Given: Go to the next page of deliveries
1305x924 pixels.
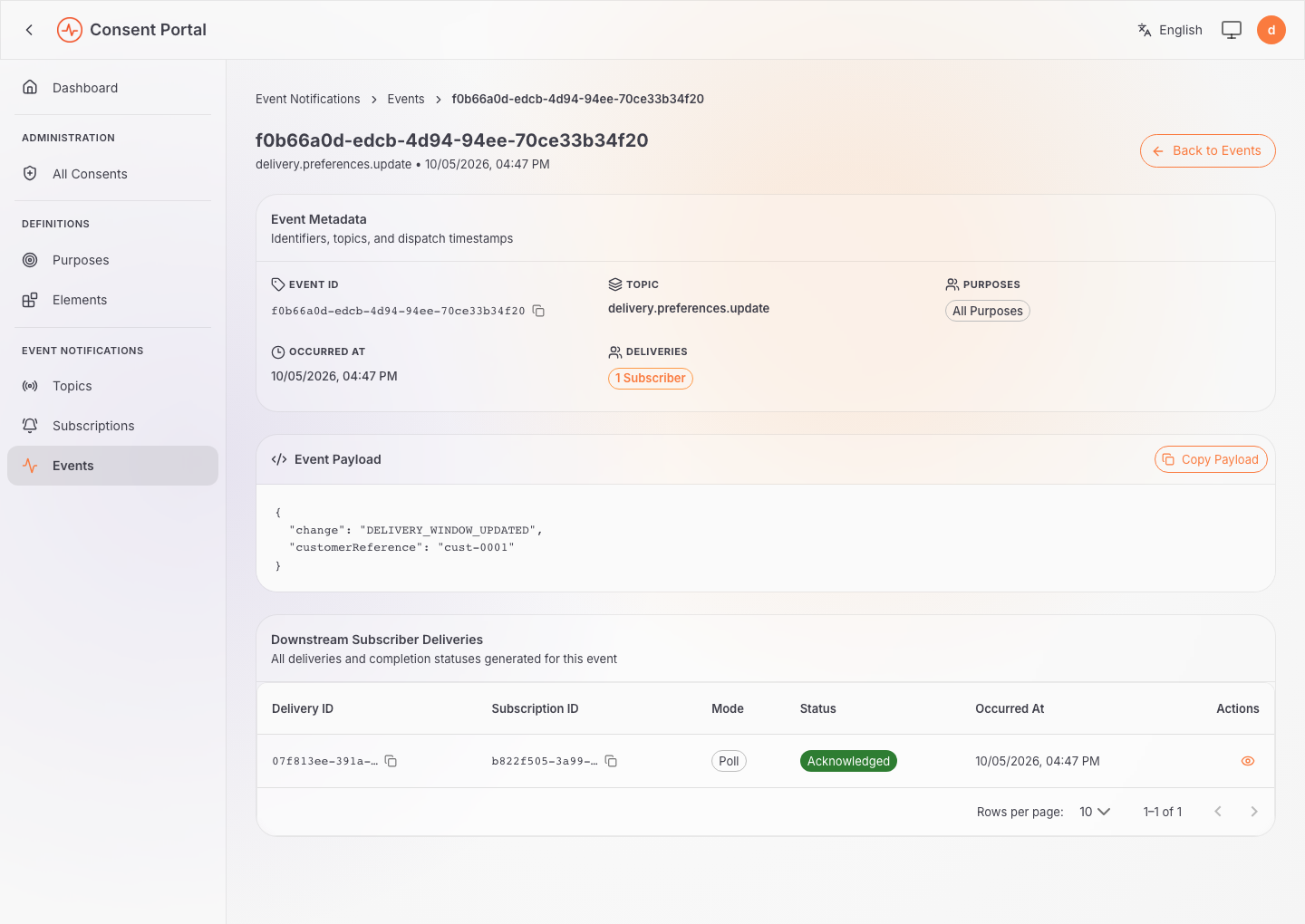Looking at the screenshot, I should [x=1254, y=812].
